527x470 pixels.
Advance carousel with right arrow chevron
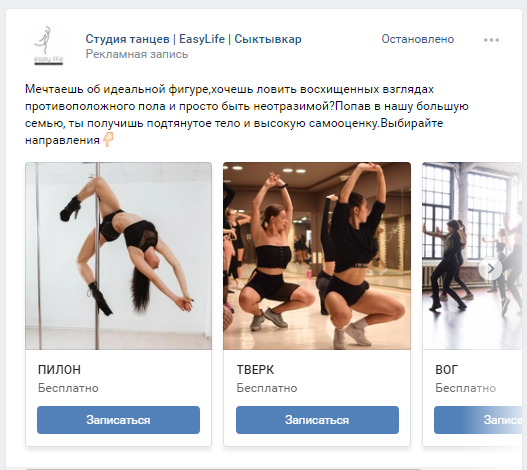click(490, 269)
